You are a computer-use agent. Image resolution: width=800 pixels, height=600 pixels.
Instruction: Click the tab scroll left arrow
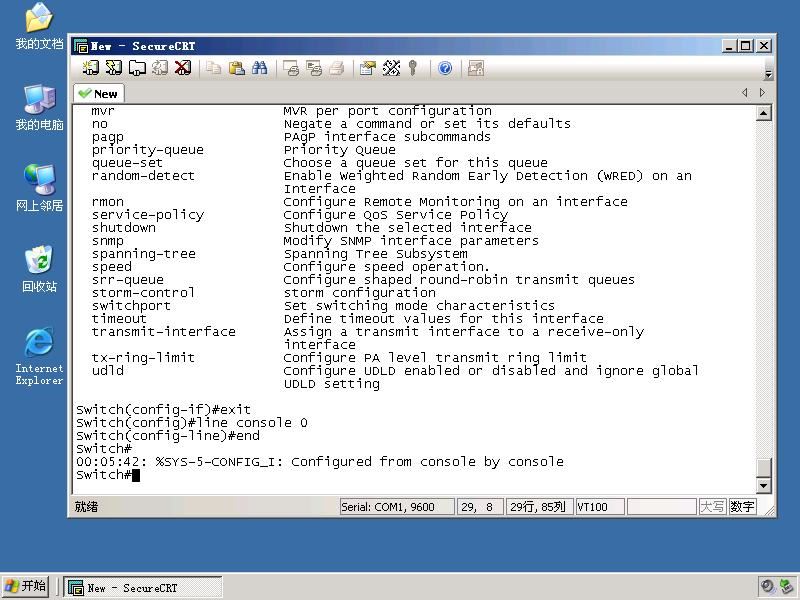click(745, 92)
